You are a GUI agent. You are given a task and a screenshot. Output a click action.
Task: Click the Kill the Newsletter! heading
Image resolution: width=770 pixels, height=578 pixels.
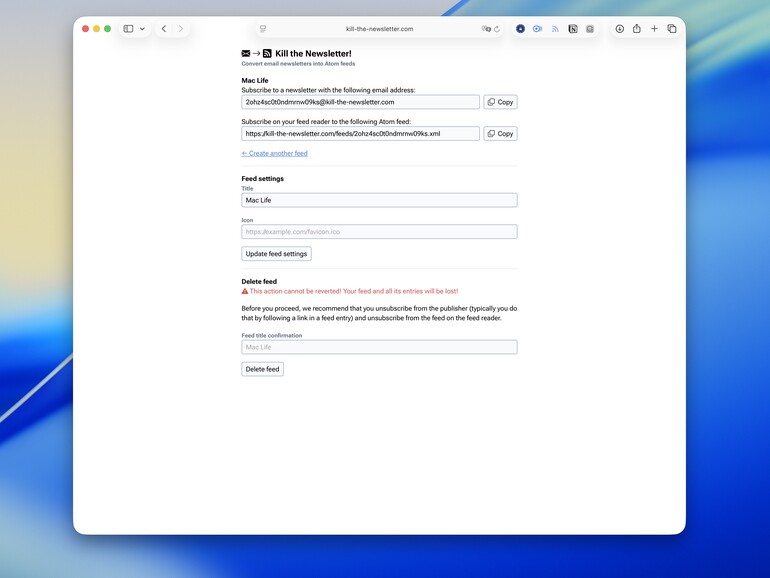coord(313,54)
